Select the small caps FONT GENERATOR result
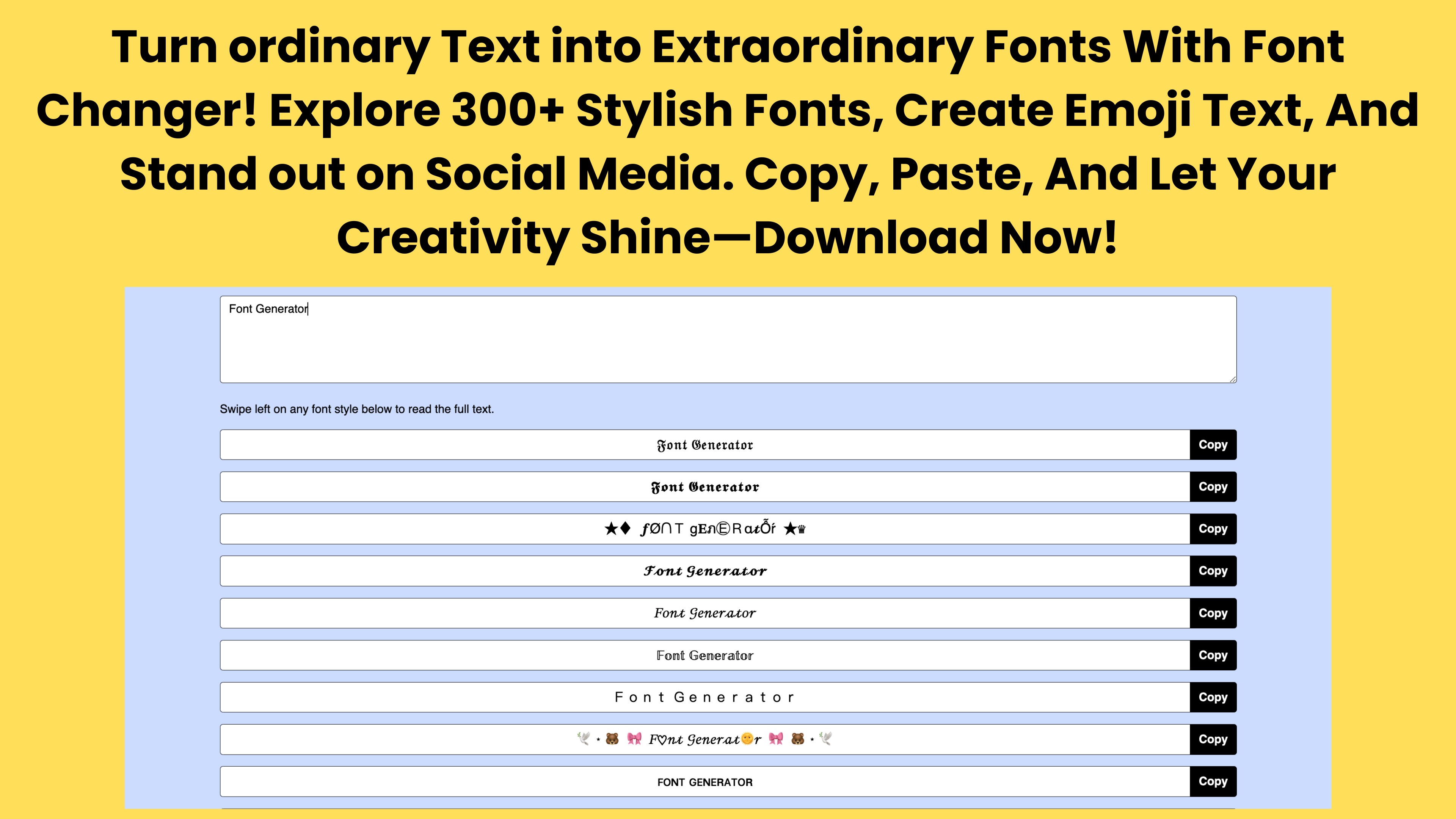This screenshot has width=1456, height=819. click(x=704, y=782)
